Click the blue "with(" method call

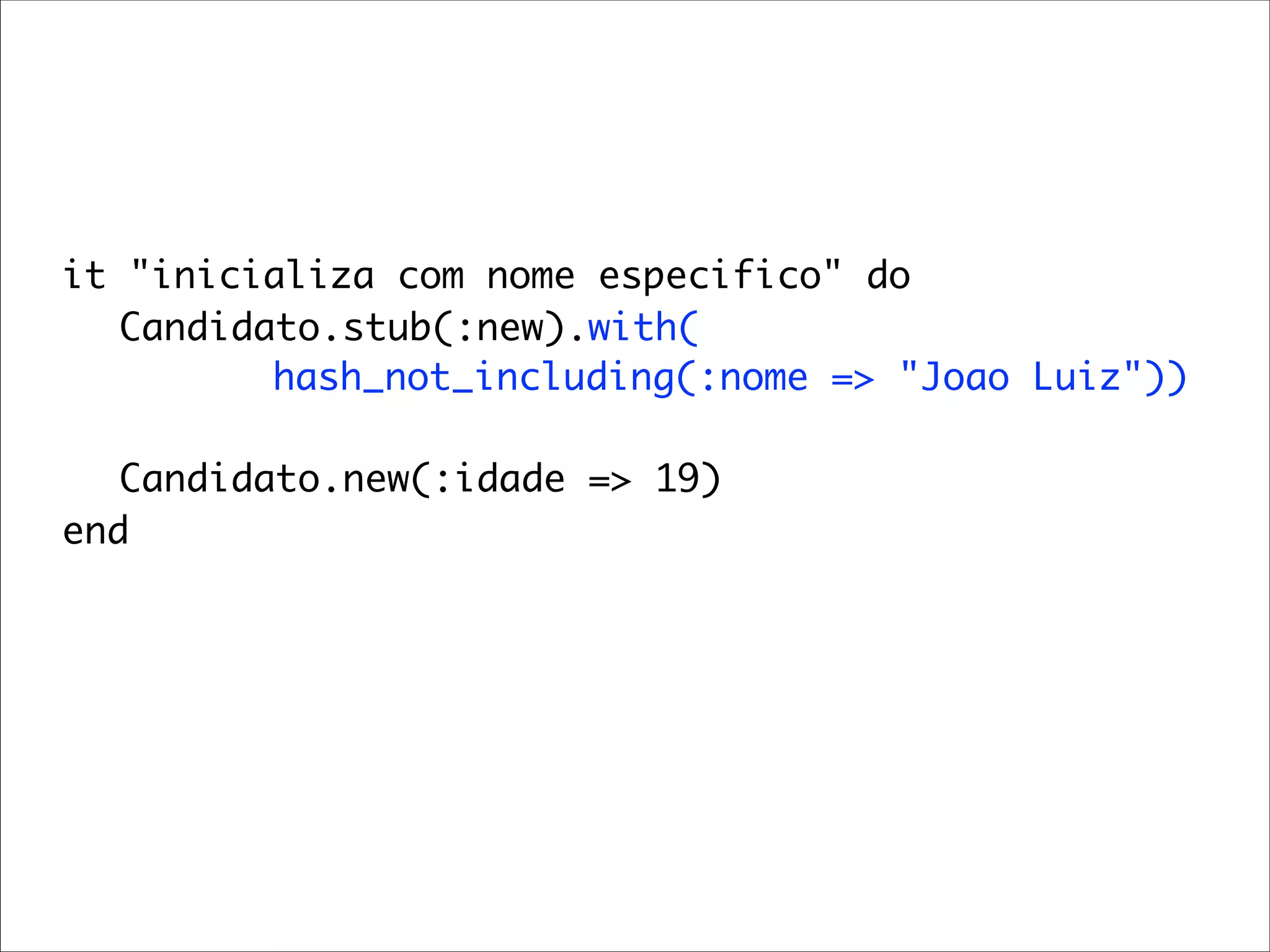(643, 327)
